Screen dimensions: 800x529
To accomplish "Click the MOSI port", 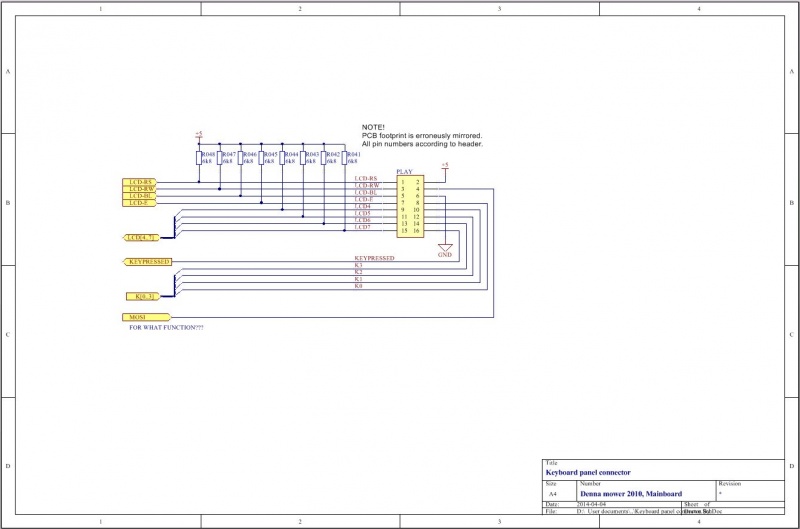I will 146,317.
